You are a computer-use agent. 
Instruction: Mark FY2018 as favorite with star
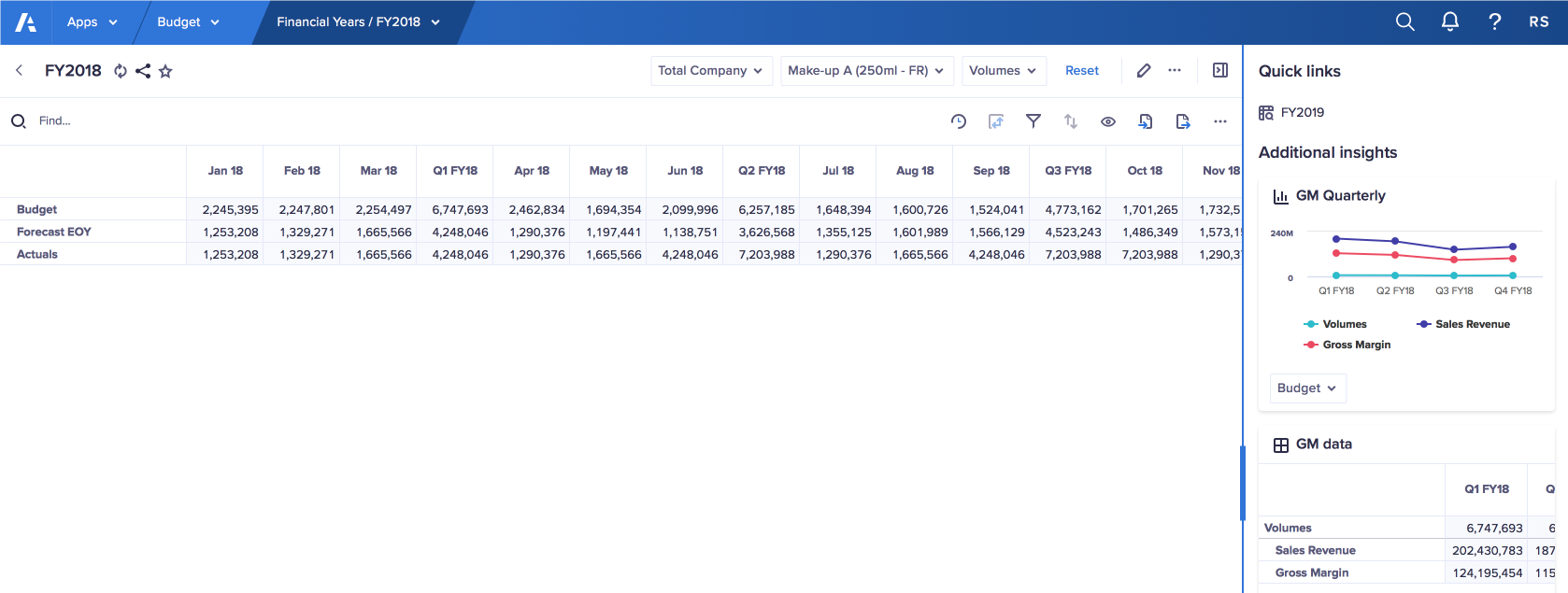coord(165,71)
